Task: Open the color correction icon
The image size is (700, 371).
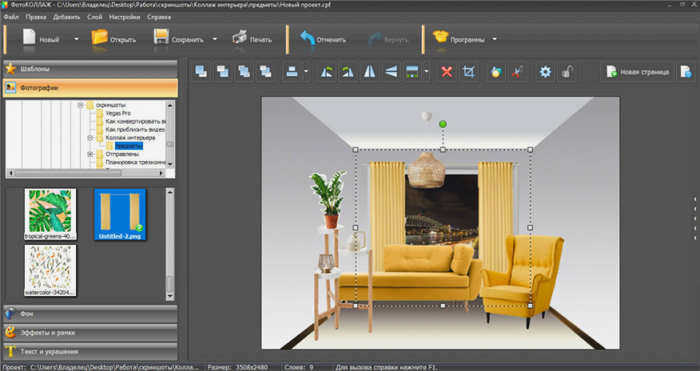Action: (x=496, y=71)
